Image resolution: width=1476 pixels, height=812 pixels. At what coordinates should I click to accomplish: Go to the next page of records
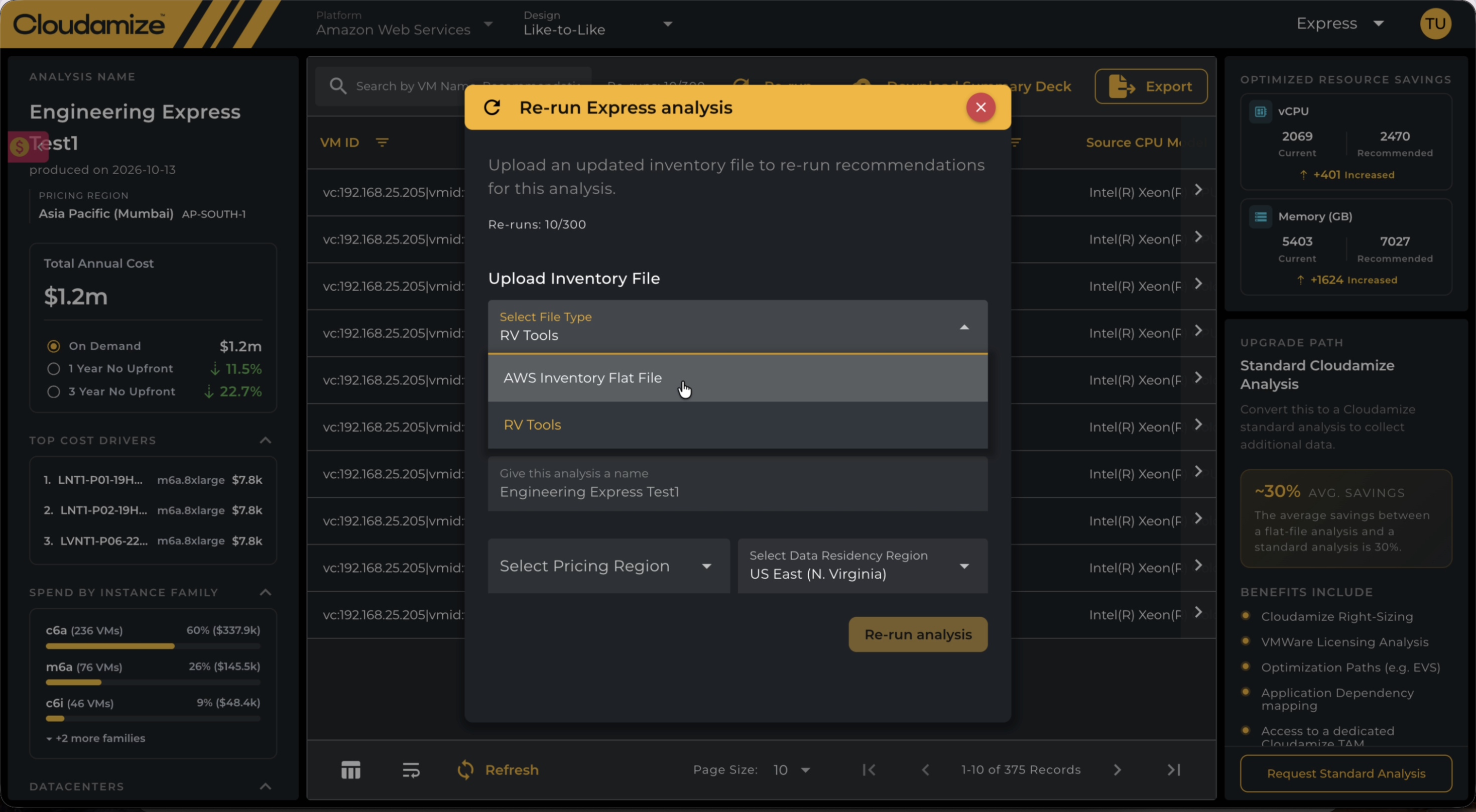[1118, 770]
